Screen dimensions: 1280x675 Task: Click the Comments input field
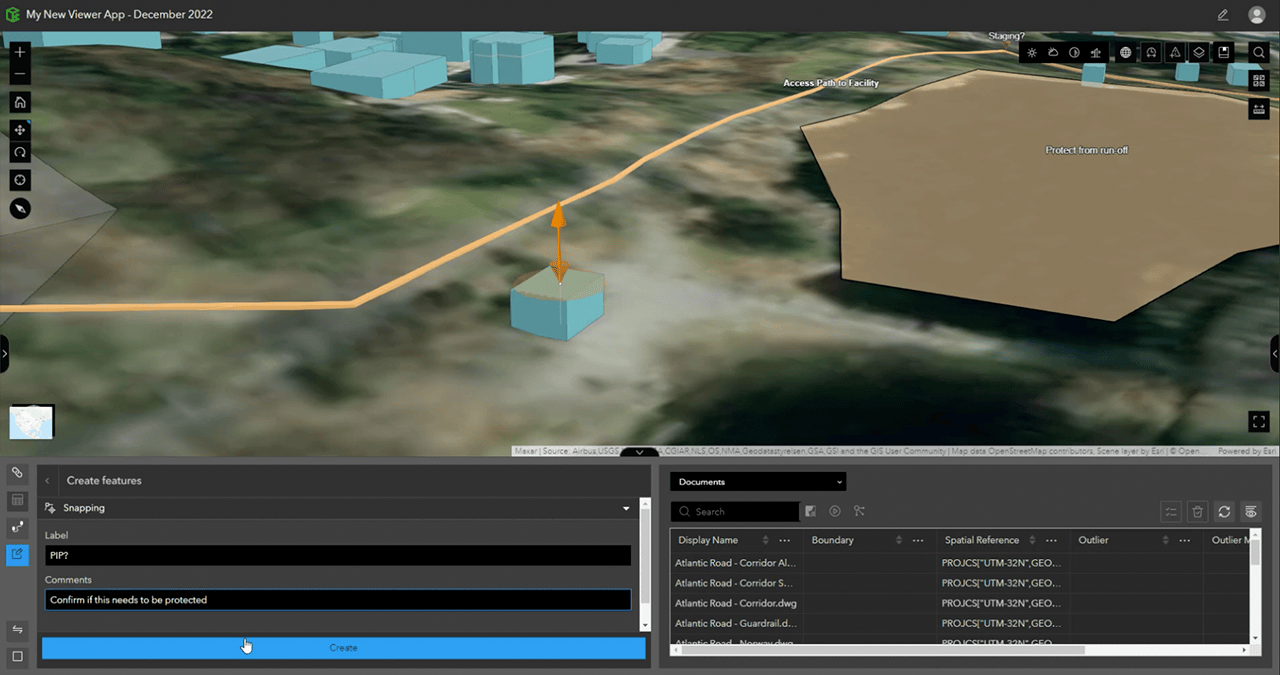336,599
